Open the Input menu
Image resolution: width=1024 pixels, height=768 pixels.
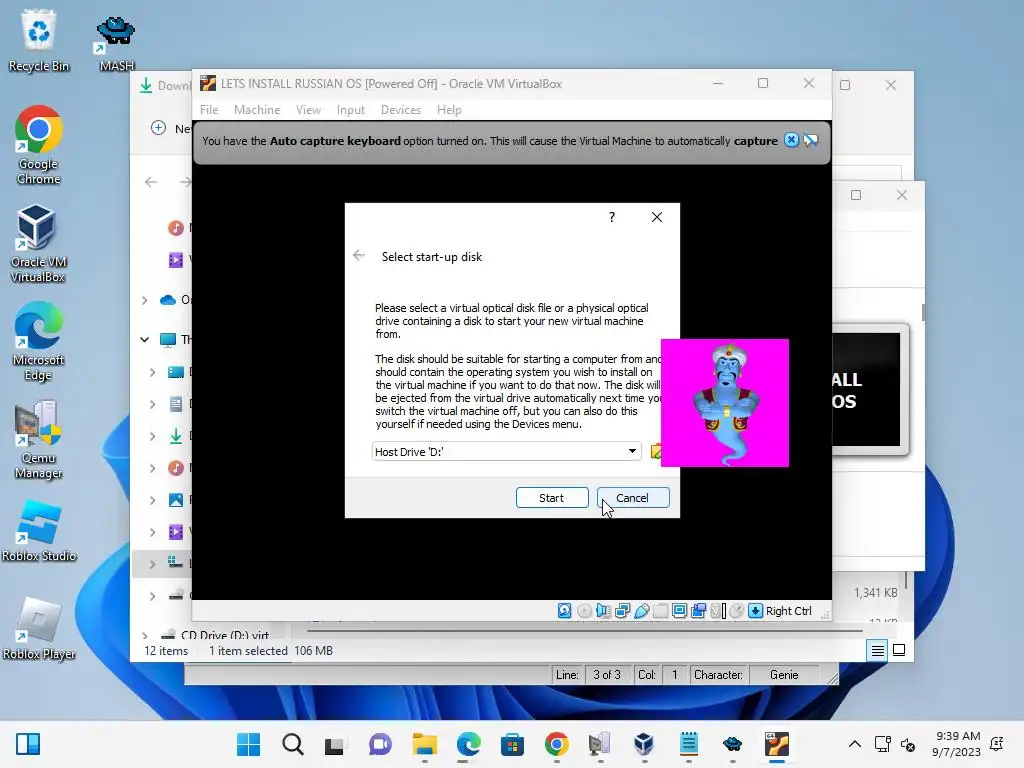pos(351,110)
